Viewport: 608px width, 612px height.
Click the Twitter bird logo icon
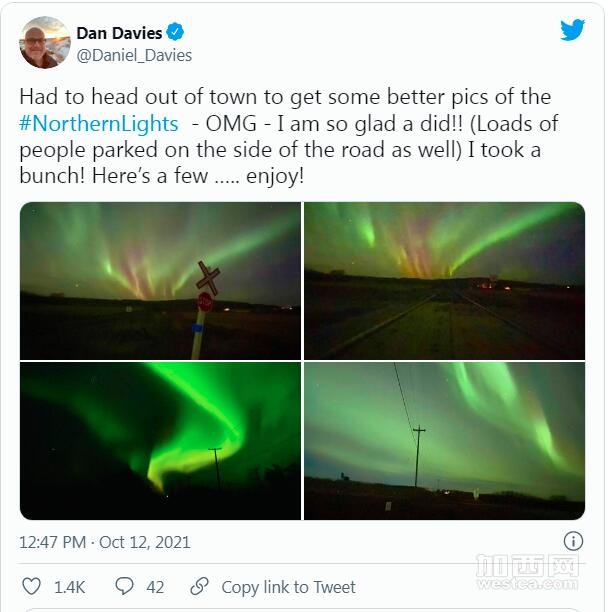click(x=572, y=30)
